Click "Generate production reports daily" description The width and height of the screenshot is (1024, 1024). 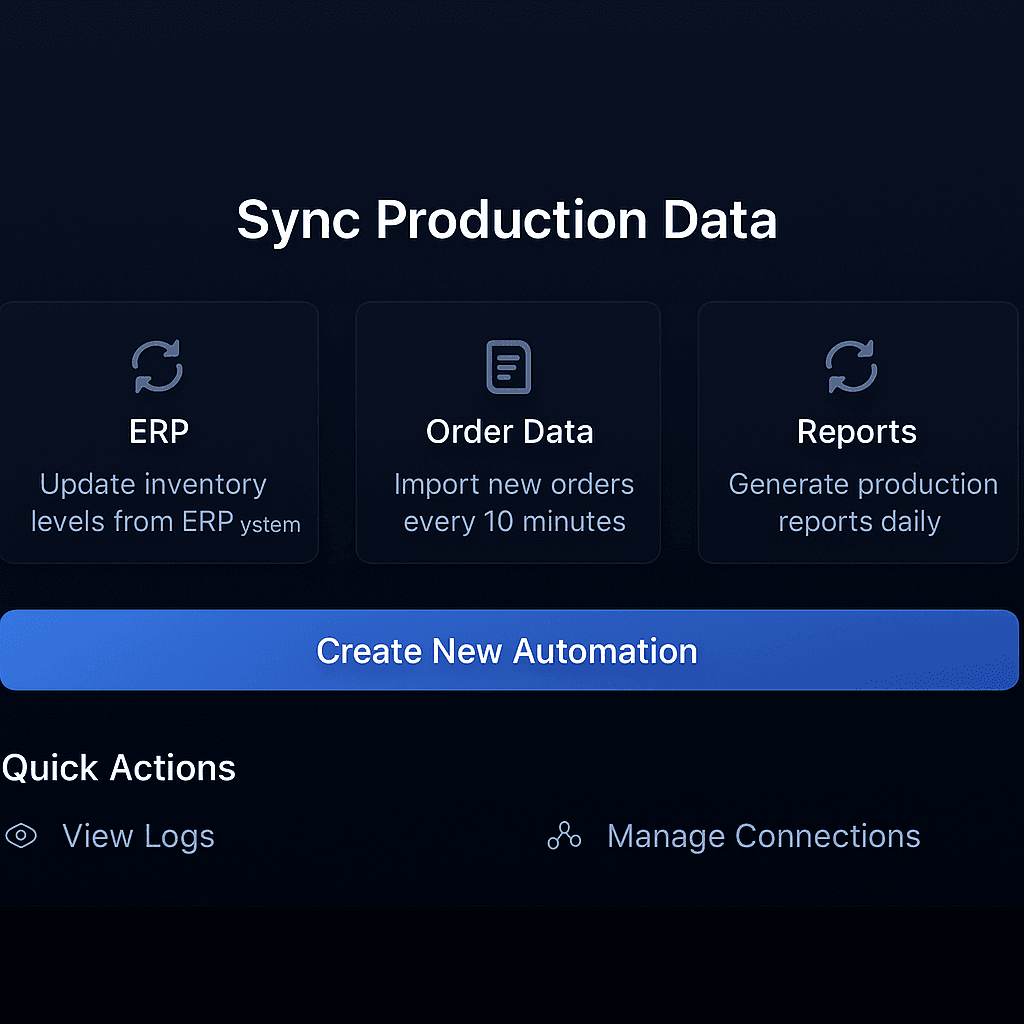(x=862, y=503)
